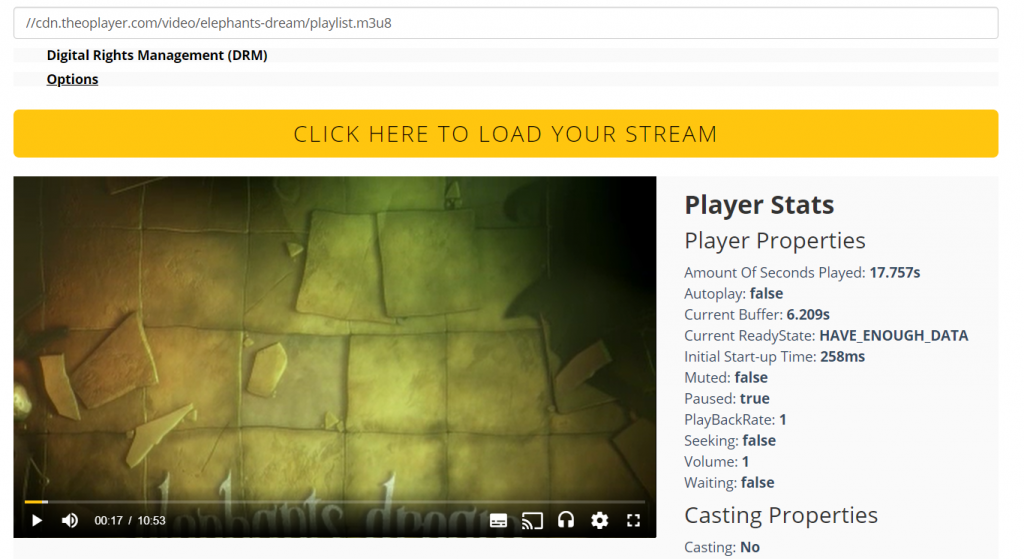Click the 'Click here to load your stream' button
This screenshot has height=559, width=1024.
[505, 134]
